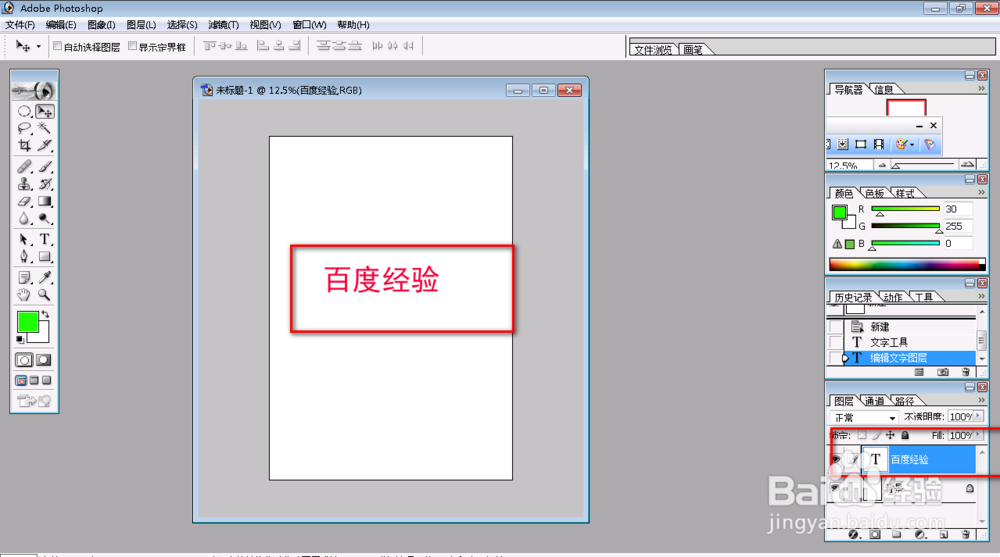Open the palette icon dropdown arrow
Screen dimensions: 1000x557
(x=912, y=145)
